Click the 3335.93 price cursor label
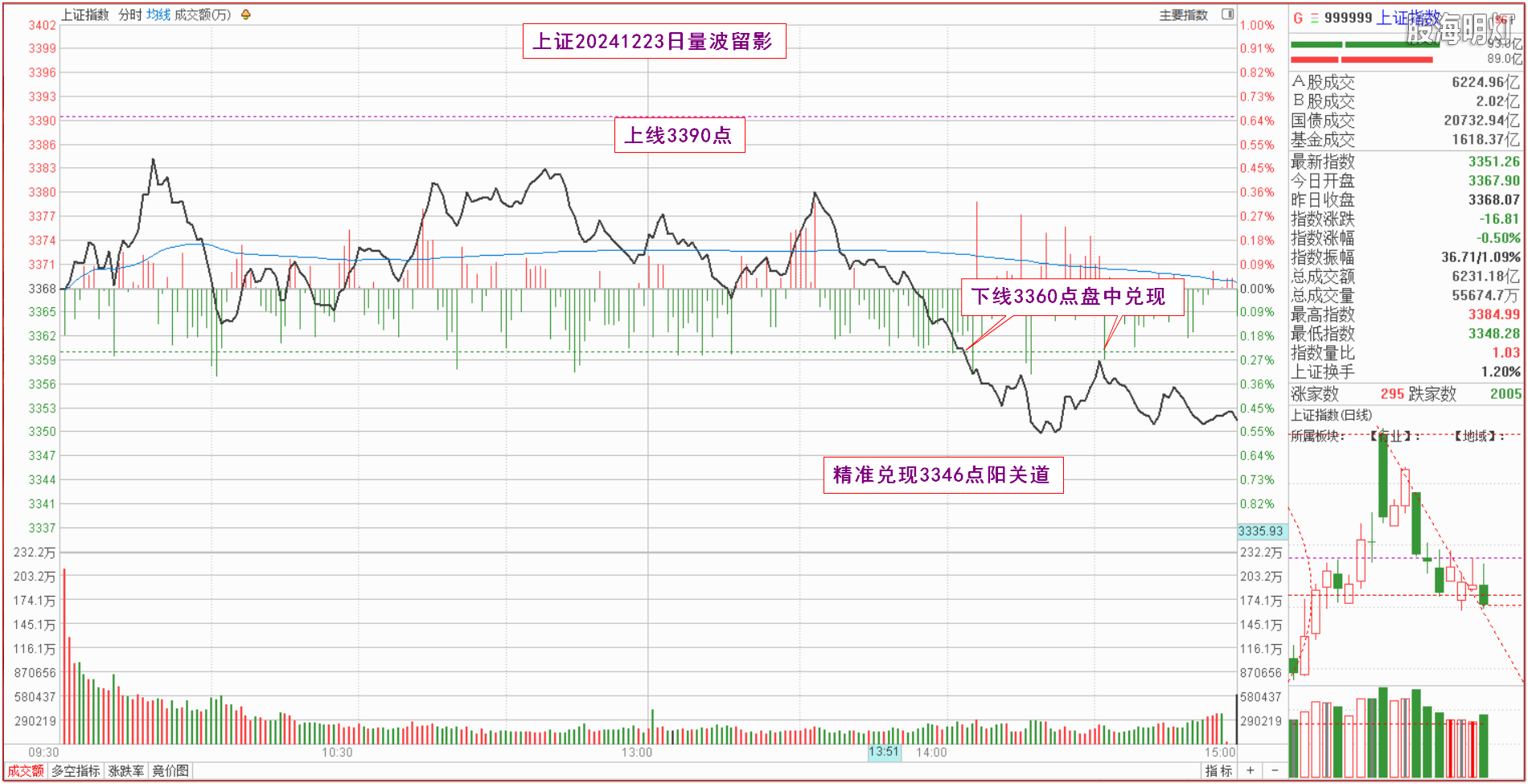 (x=1261, y=531)
